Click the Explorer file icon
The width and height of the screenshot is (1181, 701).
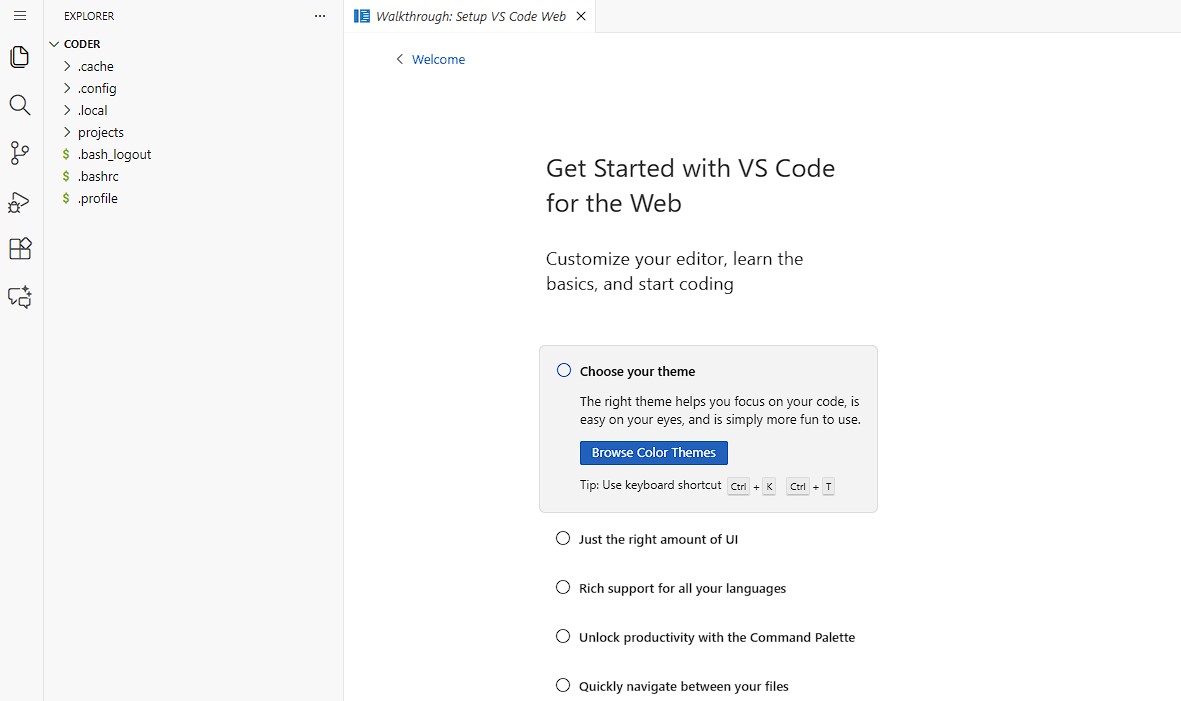click(19, 57)
